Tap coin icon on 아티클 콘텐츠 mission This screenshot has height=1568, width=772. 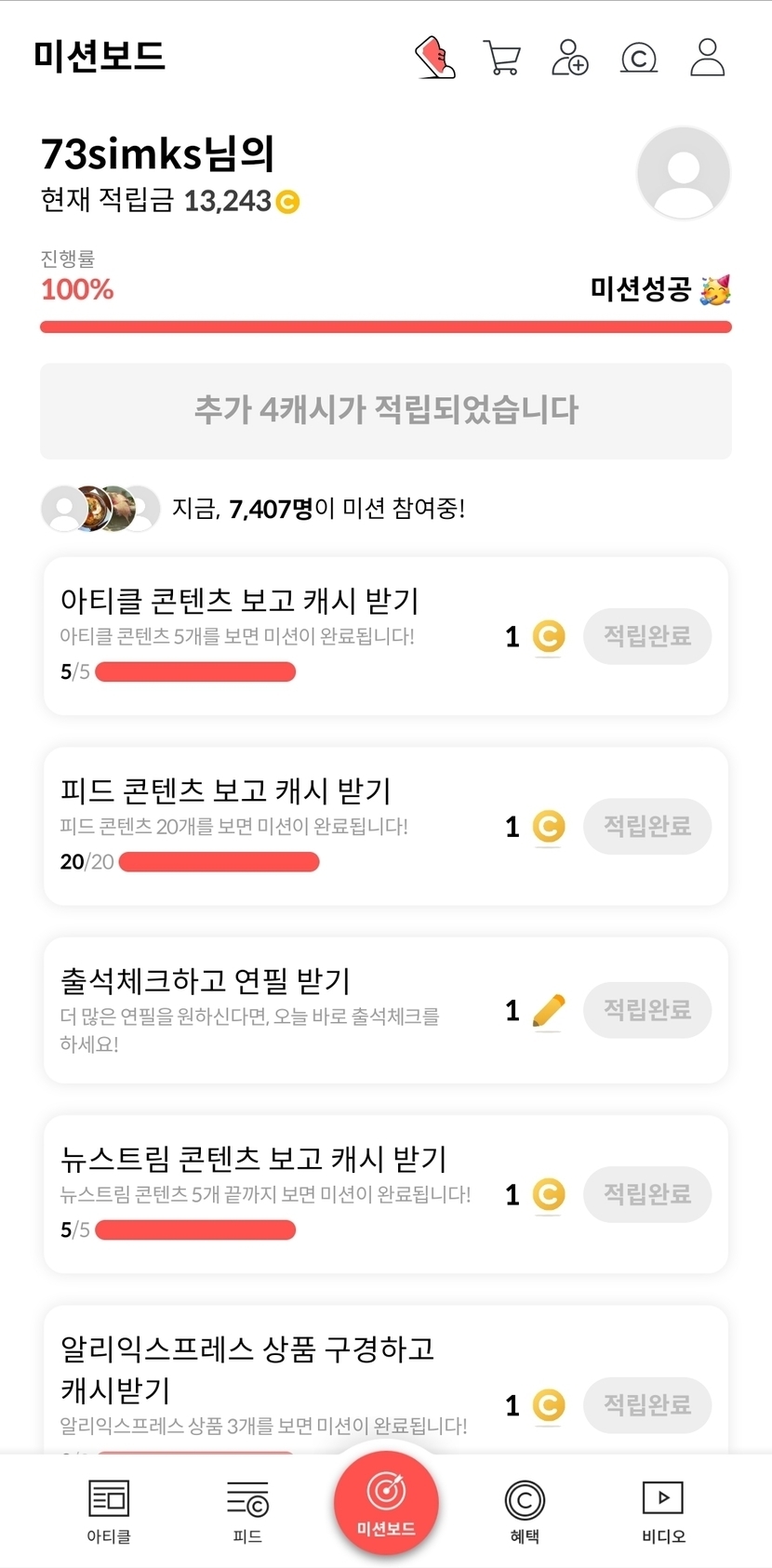549,636
